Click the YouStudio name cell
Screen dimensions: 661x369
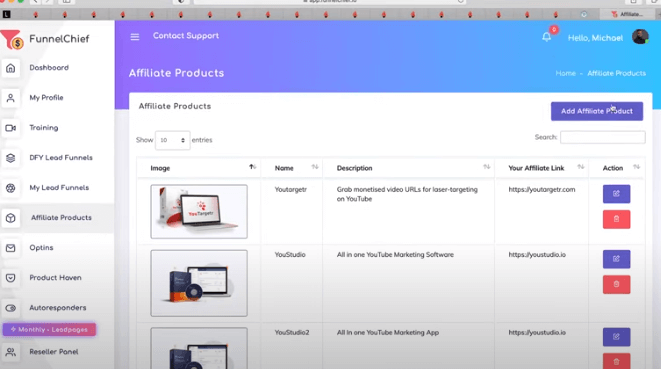pos(290,255)
